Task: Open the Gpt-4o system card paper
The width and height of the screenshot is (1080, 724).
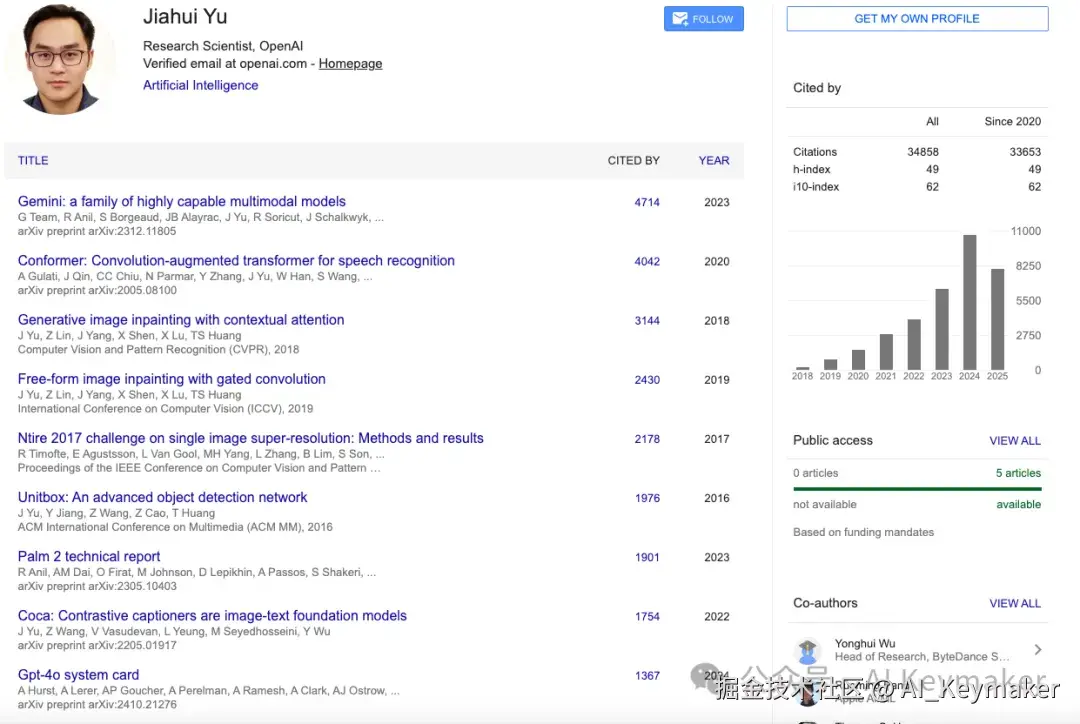Action: click(x=78, y=676)
